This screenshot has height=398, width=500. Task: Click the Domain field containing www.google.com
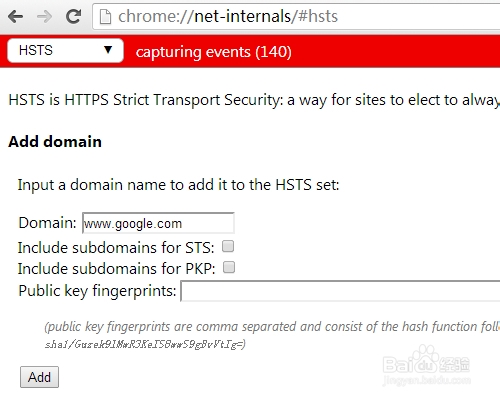click(x=158, y=223)
